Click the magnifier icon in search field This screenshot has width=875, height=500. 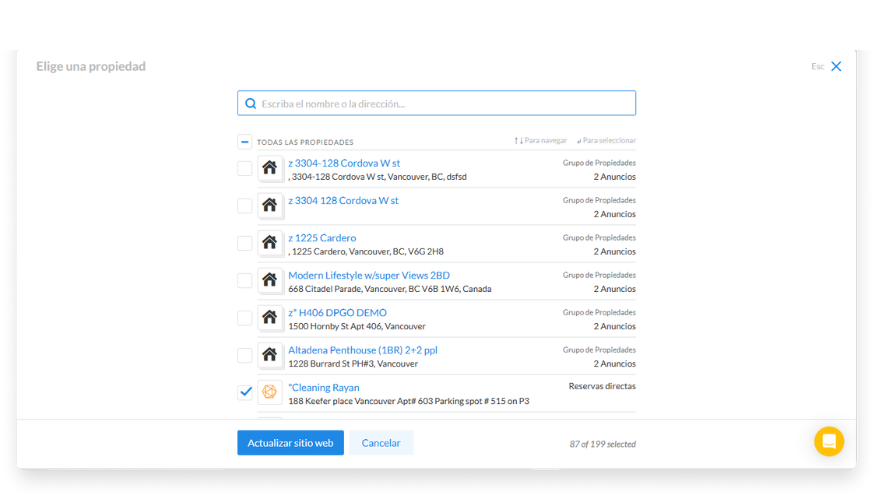(251, 104)
